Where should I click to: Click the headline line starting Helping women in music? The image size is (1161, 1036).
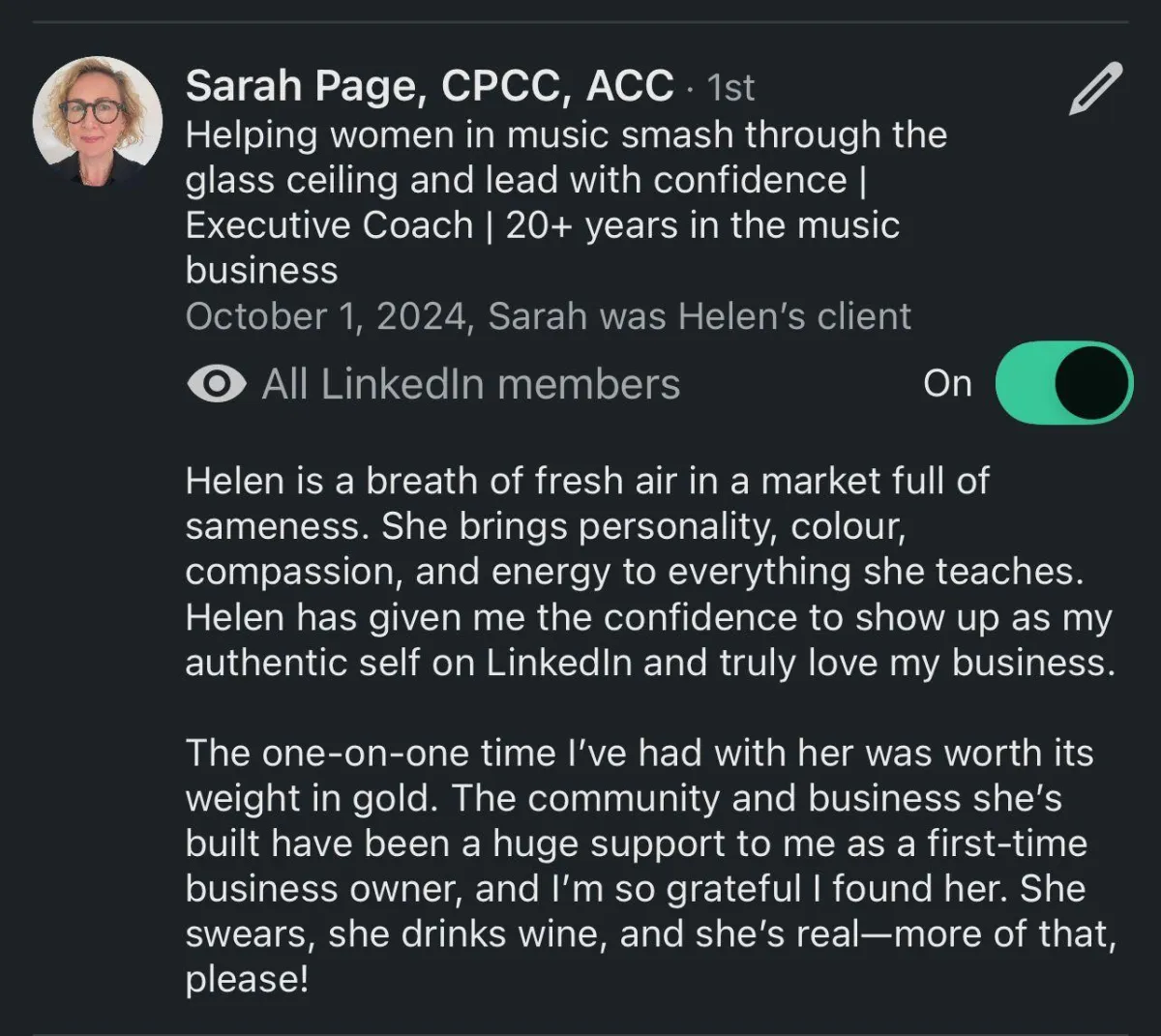click(566, 134)
